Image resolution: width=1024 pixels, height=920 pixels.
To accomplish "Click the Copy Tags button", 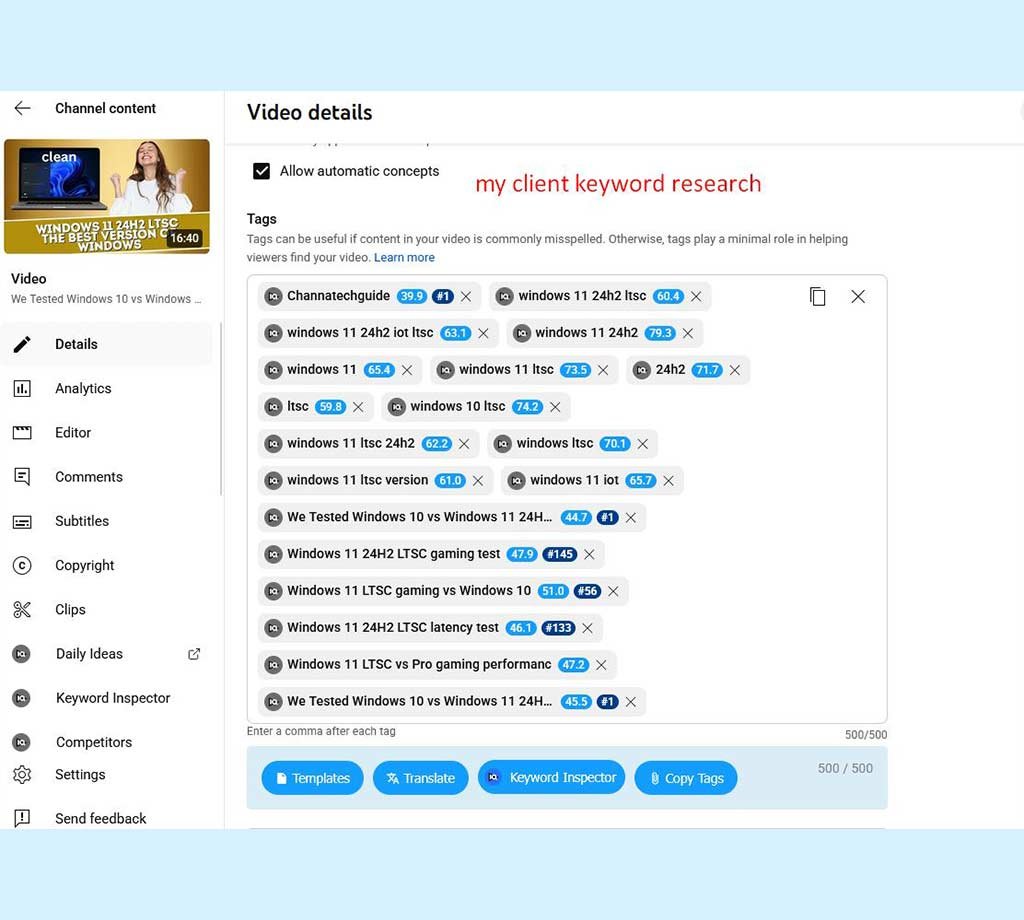I will [x=686, y=778].
